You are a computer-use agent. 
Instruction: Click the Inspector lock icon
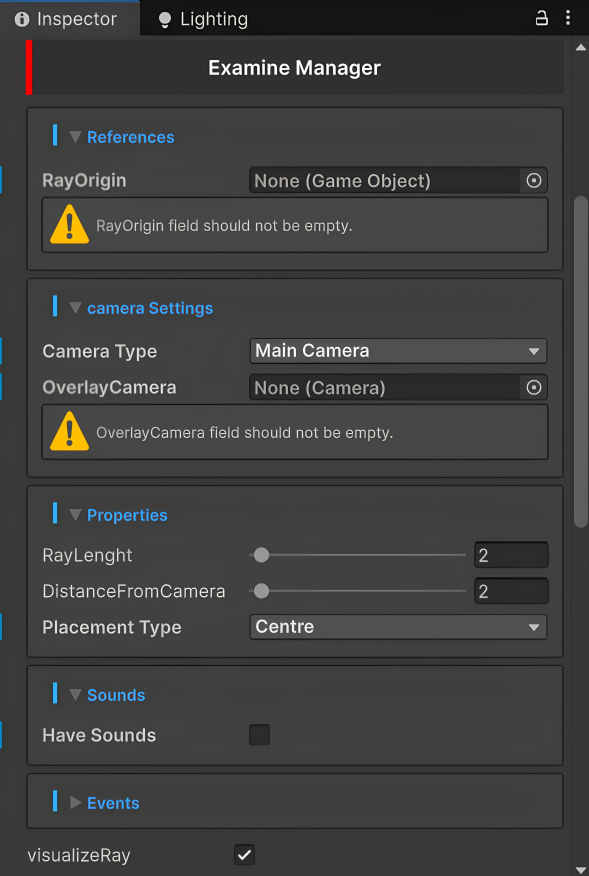tap(541, 18)
